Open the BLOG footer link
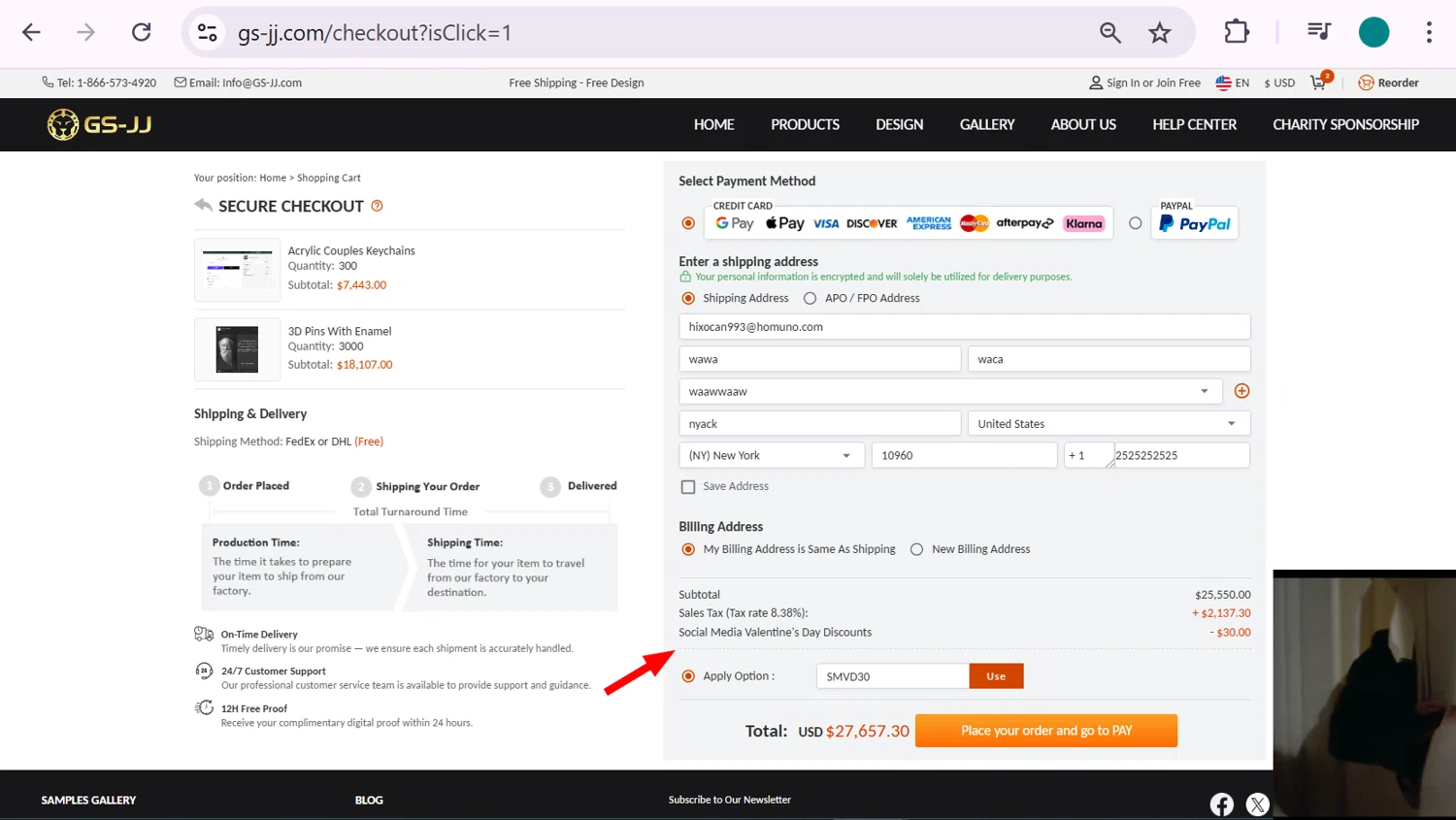Screen dimensions: 1456x820 tap(369, 800)
